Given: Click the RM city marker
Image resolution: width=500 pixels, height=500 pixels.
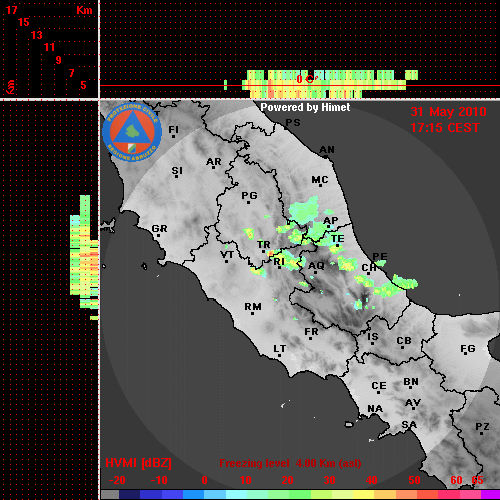Looking at the screenshot, I should (x=252, y=313).
